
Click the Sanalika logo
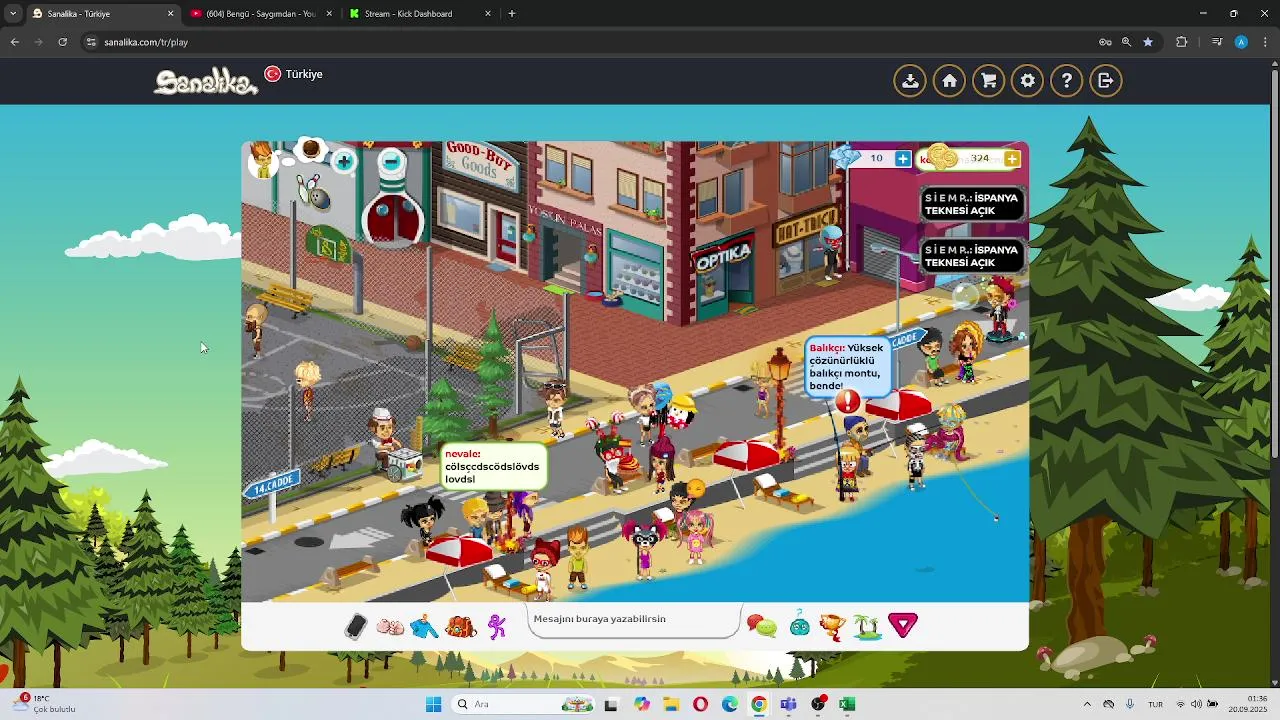click(x=206, y=81)
